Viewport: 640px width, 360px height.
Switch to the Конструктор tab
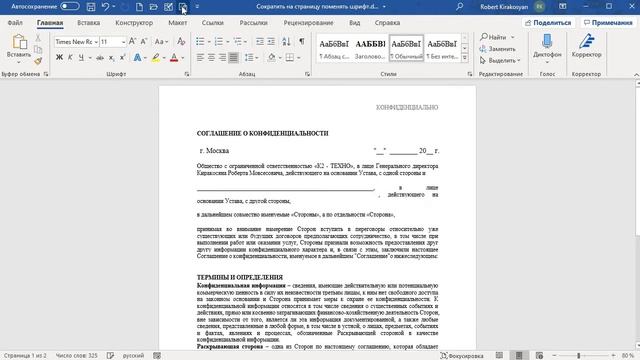point(134,23)
